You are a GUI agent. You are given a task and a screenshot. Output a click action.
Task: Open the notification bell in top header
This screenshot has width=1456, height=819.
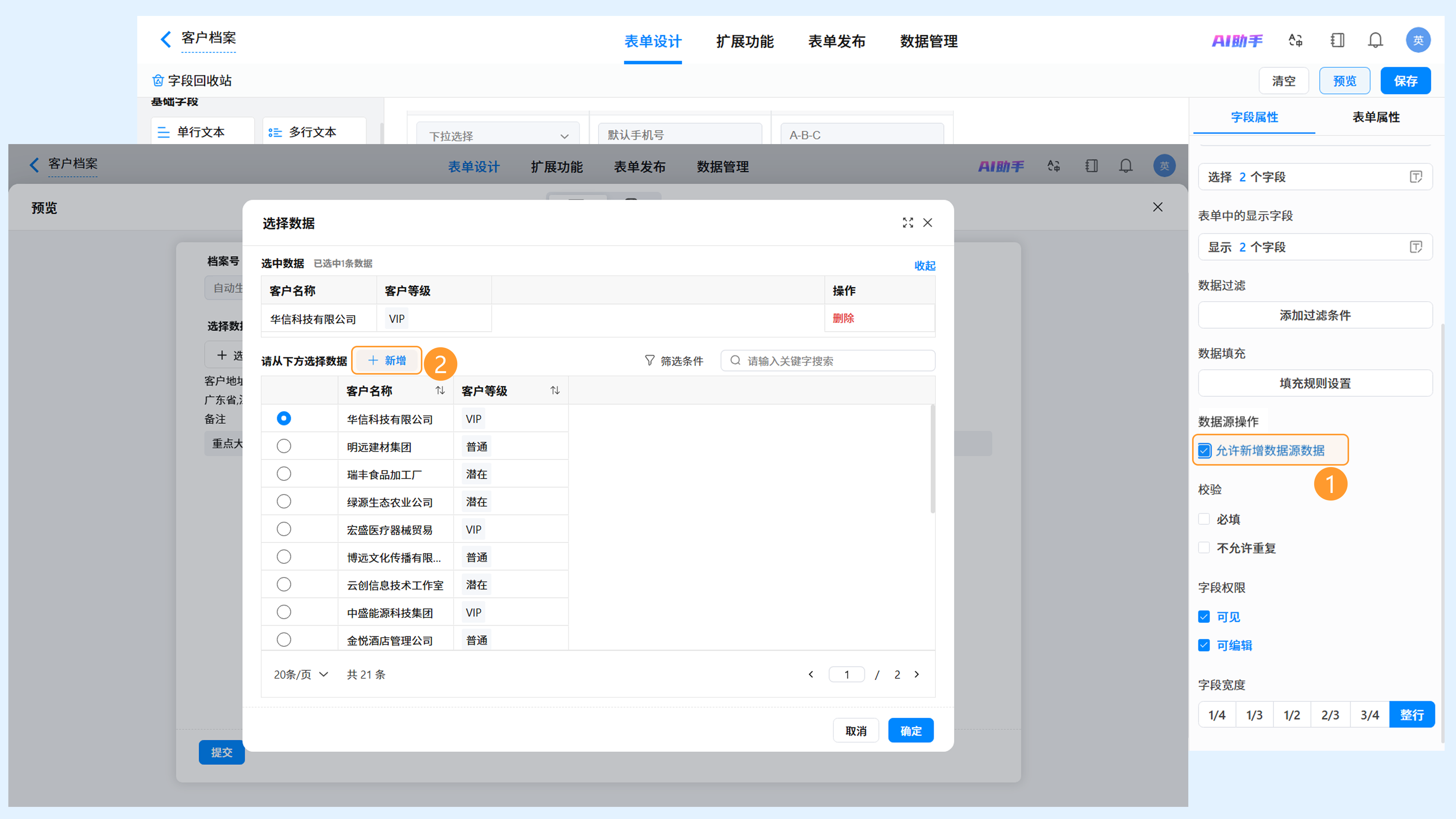coord(1376,40)
